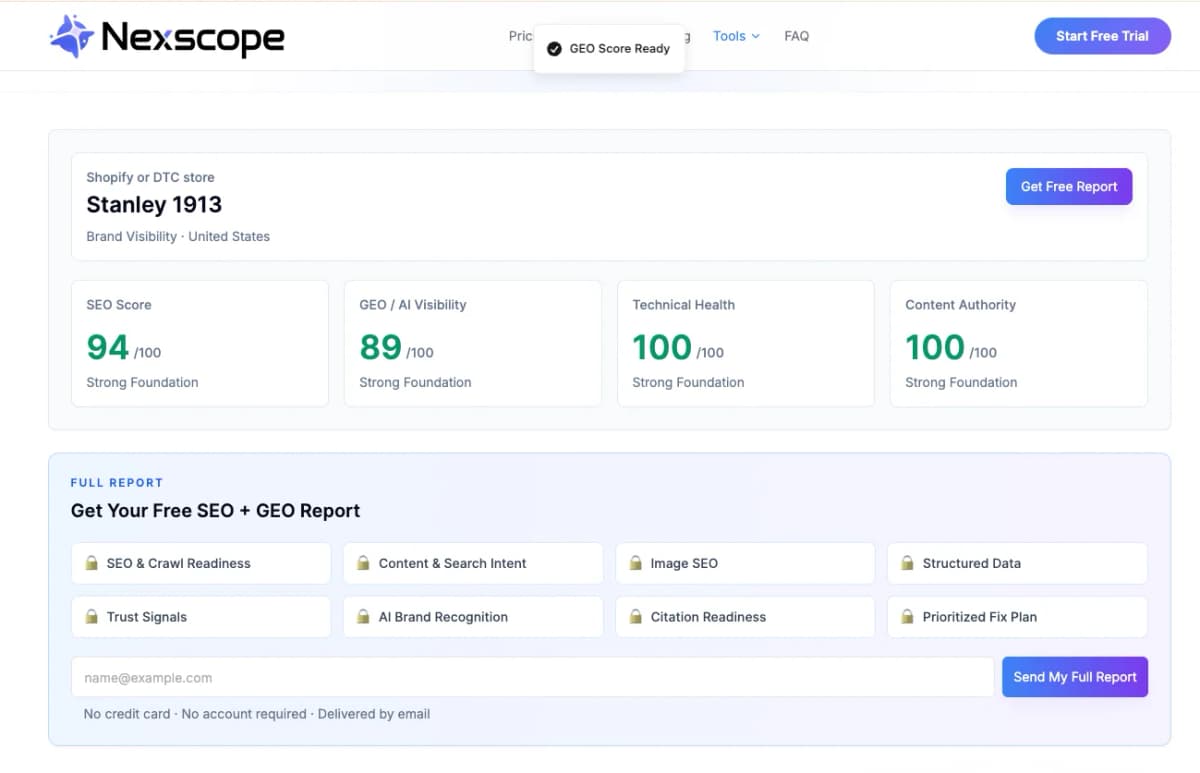This screenshot has height=773, width=1200.
Task: Click the GEO Score Ready notification text
Action: coord(620,48)
